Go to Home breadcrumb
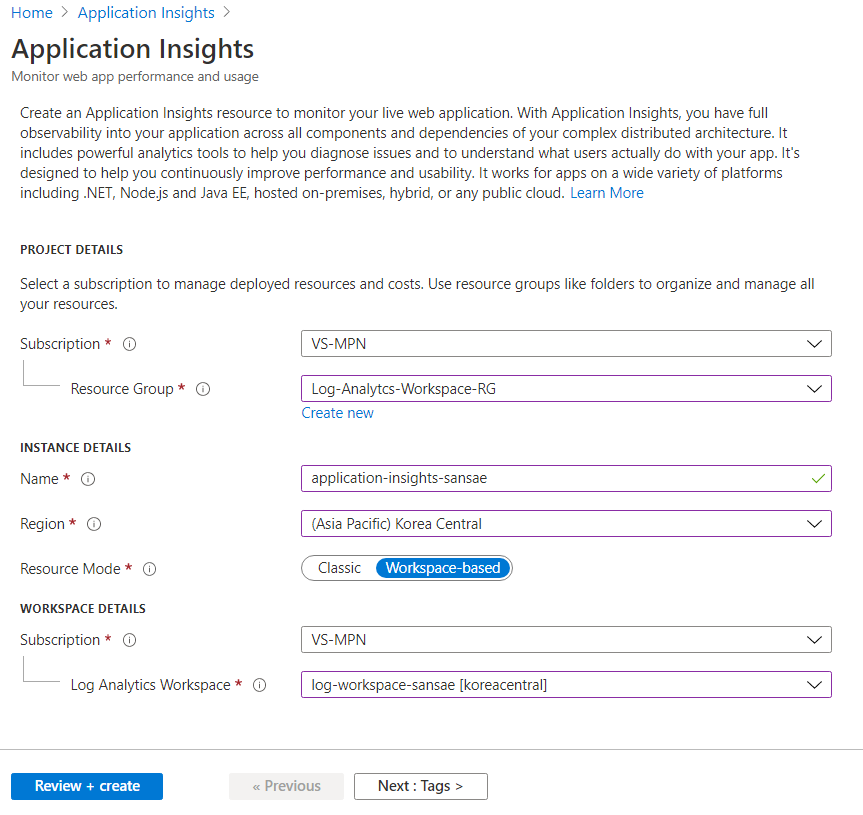The width and height of the screenshot is (863, 815). 31,13
